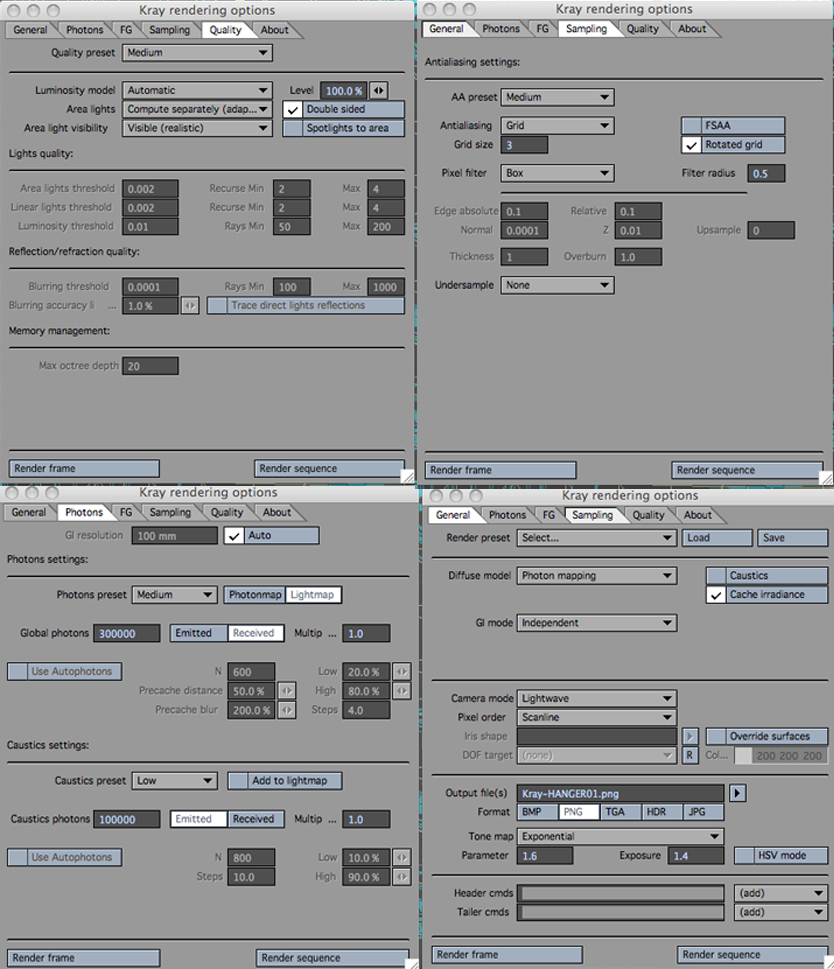Click the color swatch beside the 200 200 200 values
Screen dimensions: 834x969
[x=743, y=756]
